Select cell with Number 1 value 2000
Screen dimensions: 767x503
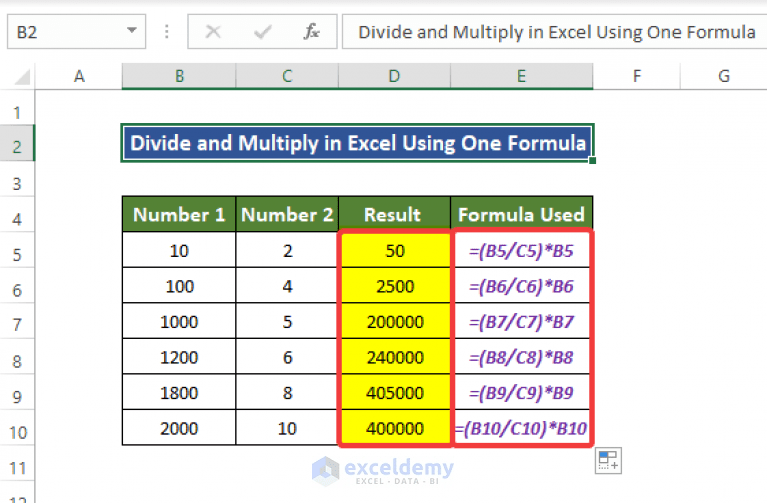coord(179,428)
